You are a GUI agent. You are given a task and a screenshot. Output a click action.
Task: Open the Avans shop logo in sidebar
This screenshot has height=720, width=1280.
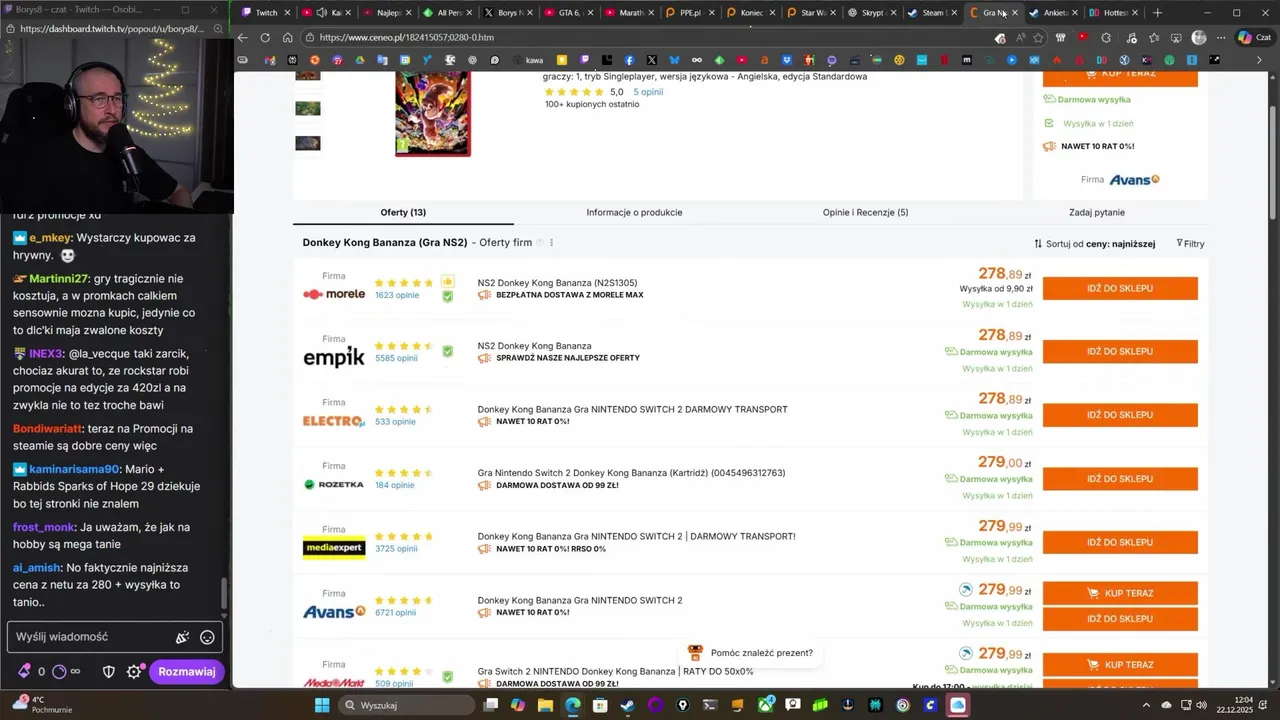click(1134, 180)
